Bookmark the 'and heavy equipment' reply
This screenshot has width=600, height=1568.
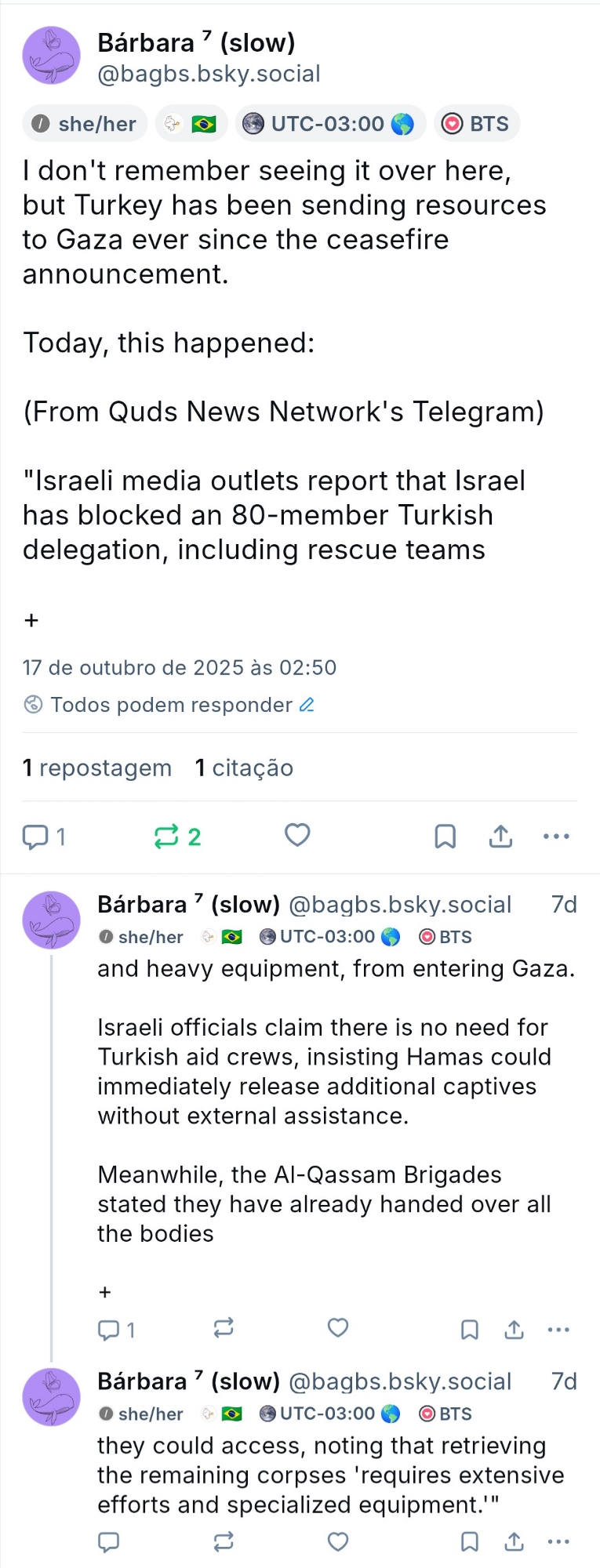pos(469,1329)
